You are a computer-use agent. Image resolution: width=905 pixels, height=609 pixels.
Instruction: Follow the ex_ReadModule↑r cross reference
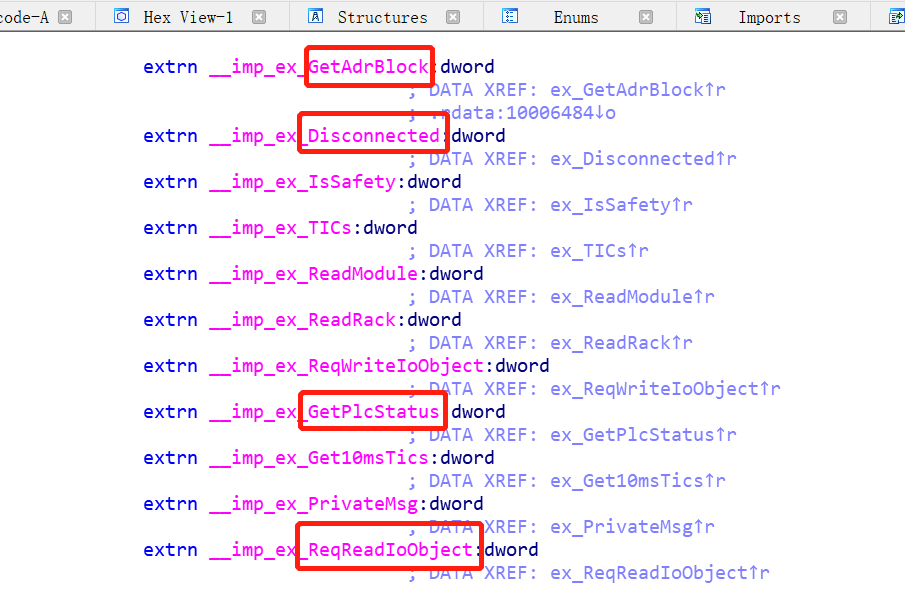click(632, 297)
